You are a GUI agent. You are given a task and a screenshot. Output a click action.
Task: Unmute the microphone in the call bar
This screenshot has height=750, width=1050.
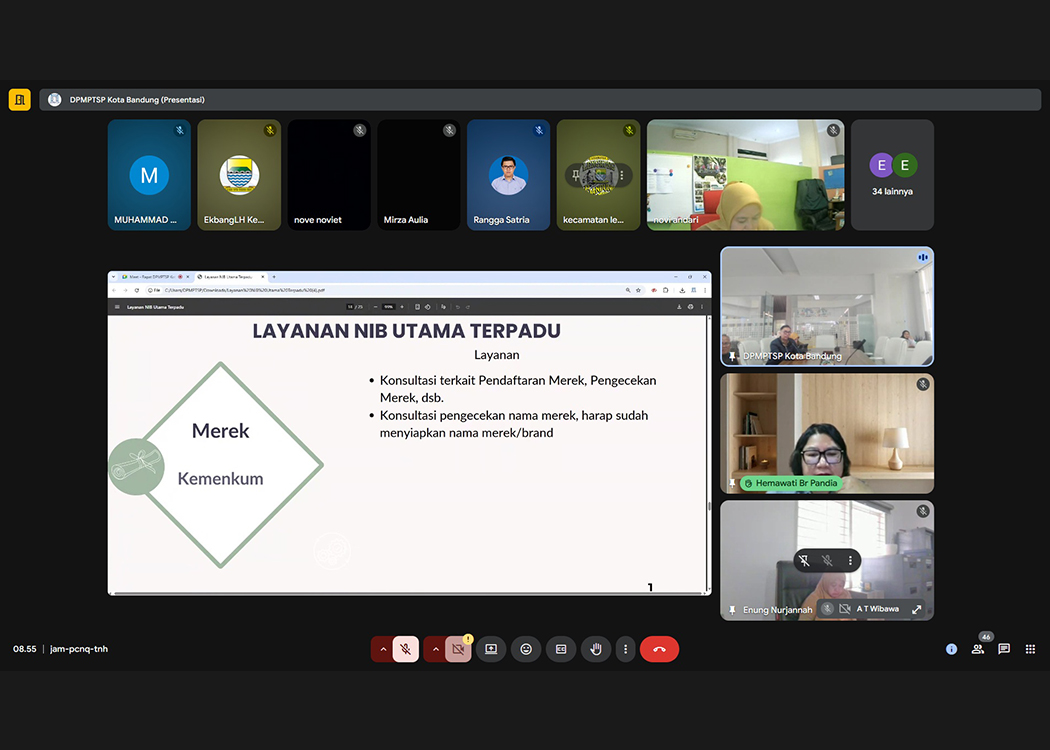[x=406, y=649]
